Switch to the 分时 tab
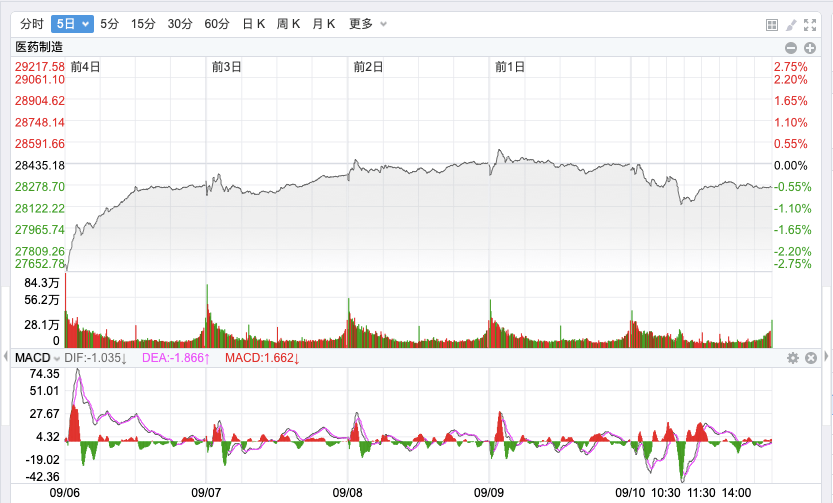 click(x=32, y=23)
